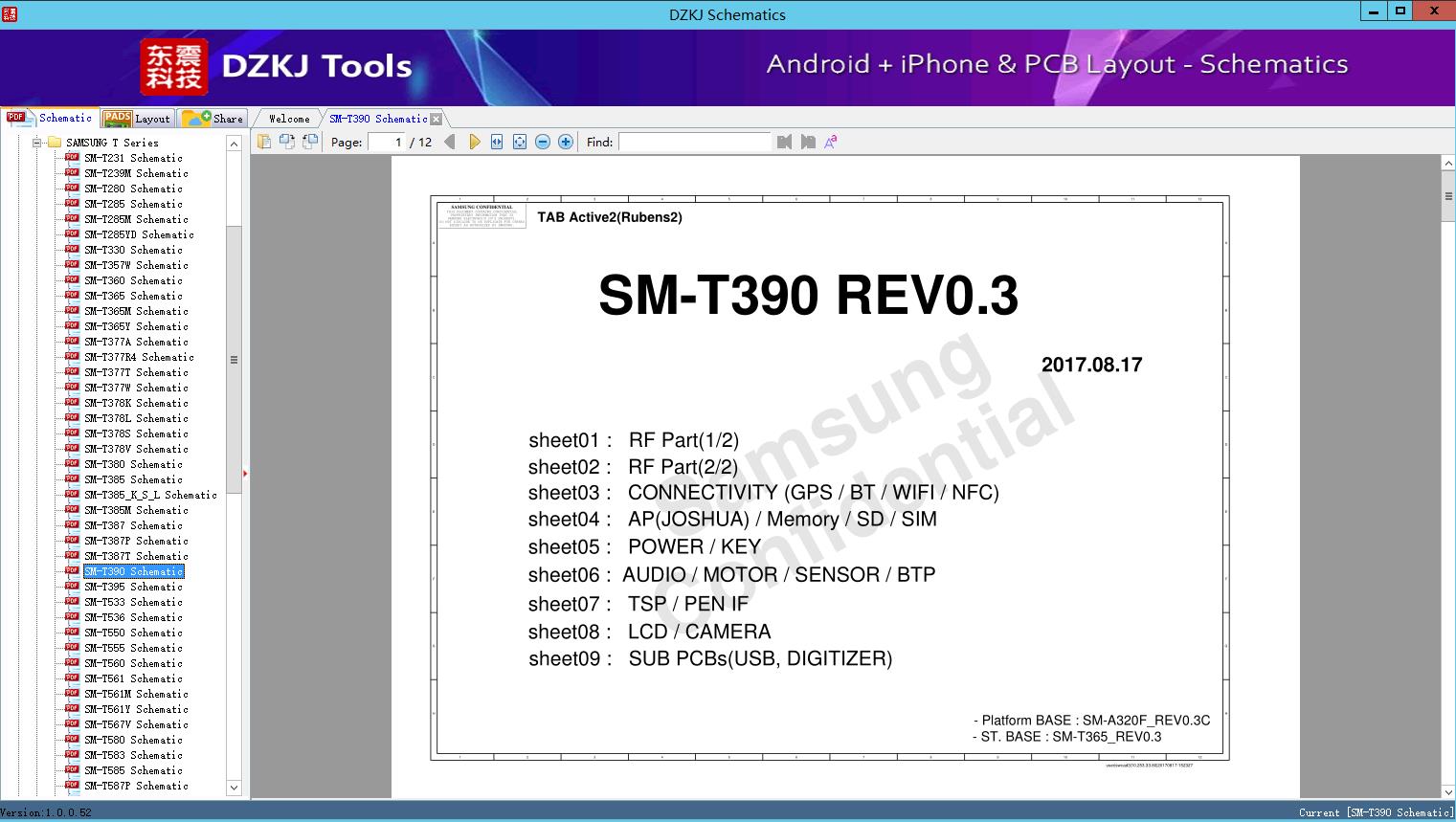Click the copy document icon in the viewer toolbar
This screenshot has height=822, width=1456.
[x=264, y=142]
